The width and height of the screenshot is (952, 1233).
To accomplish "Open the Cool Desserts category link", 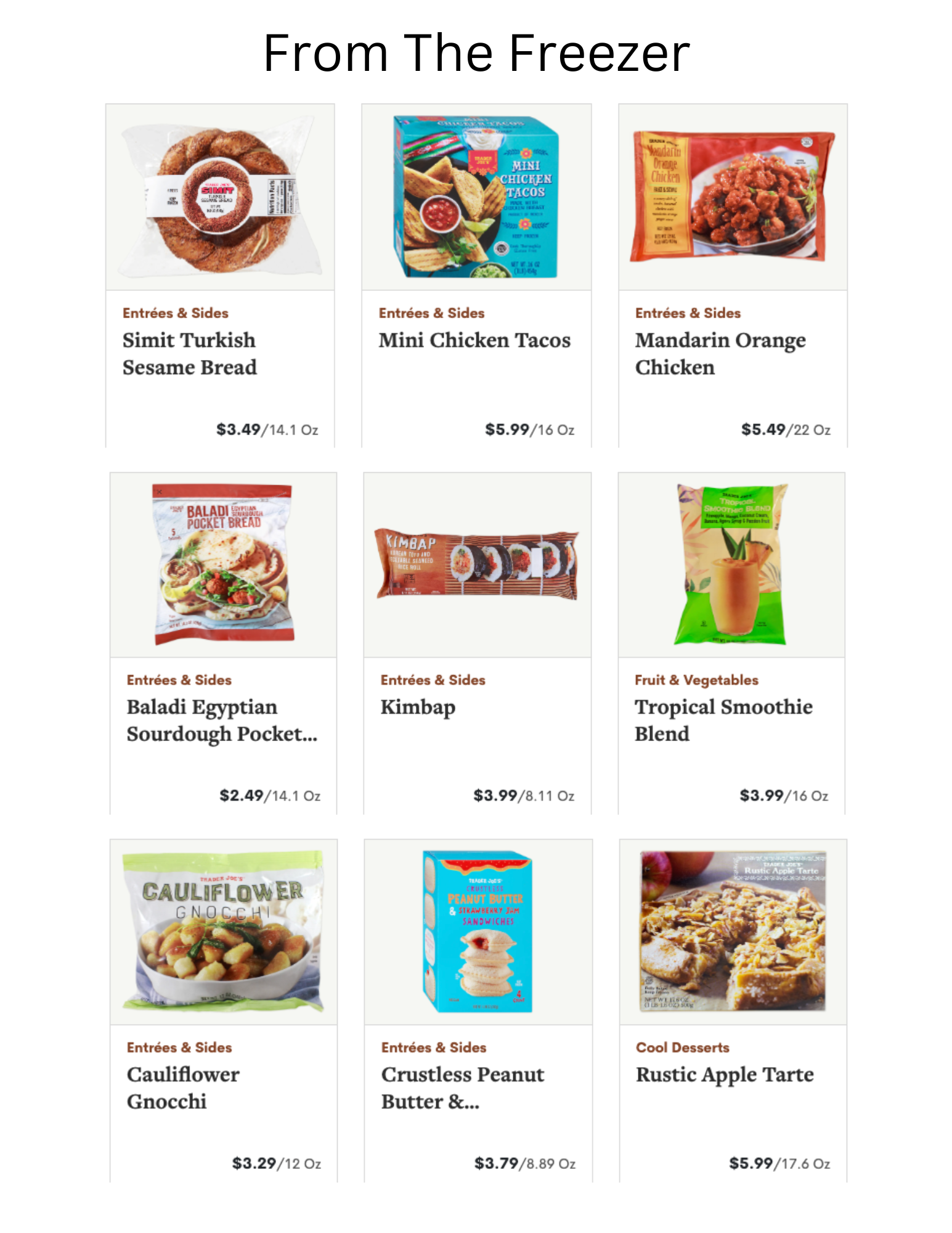I will (x=682, y=1047).
